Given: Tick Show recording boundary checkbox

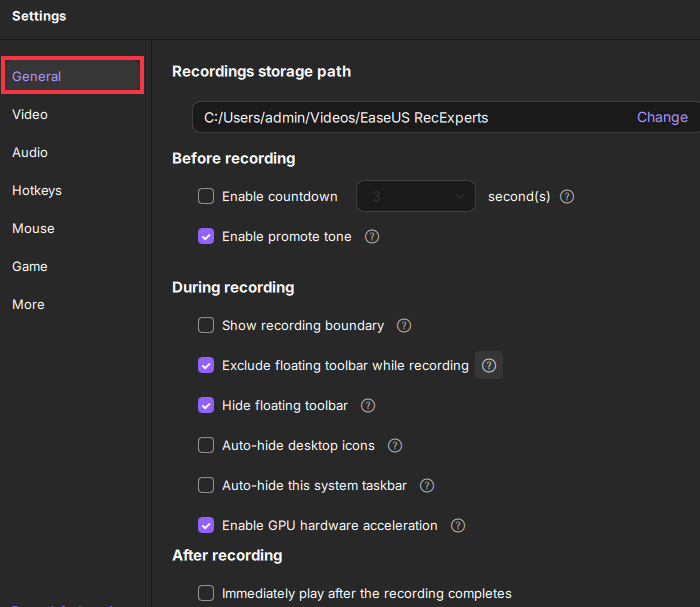Looking at the screenshot, I should tap(206, 325).
